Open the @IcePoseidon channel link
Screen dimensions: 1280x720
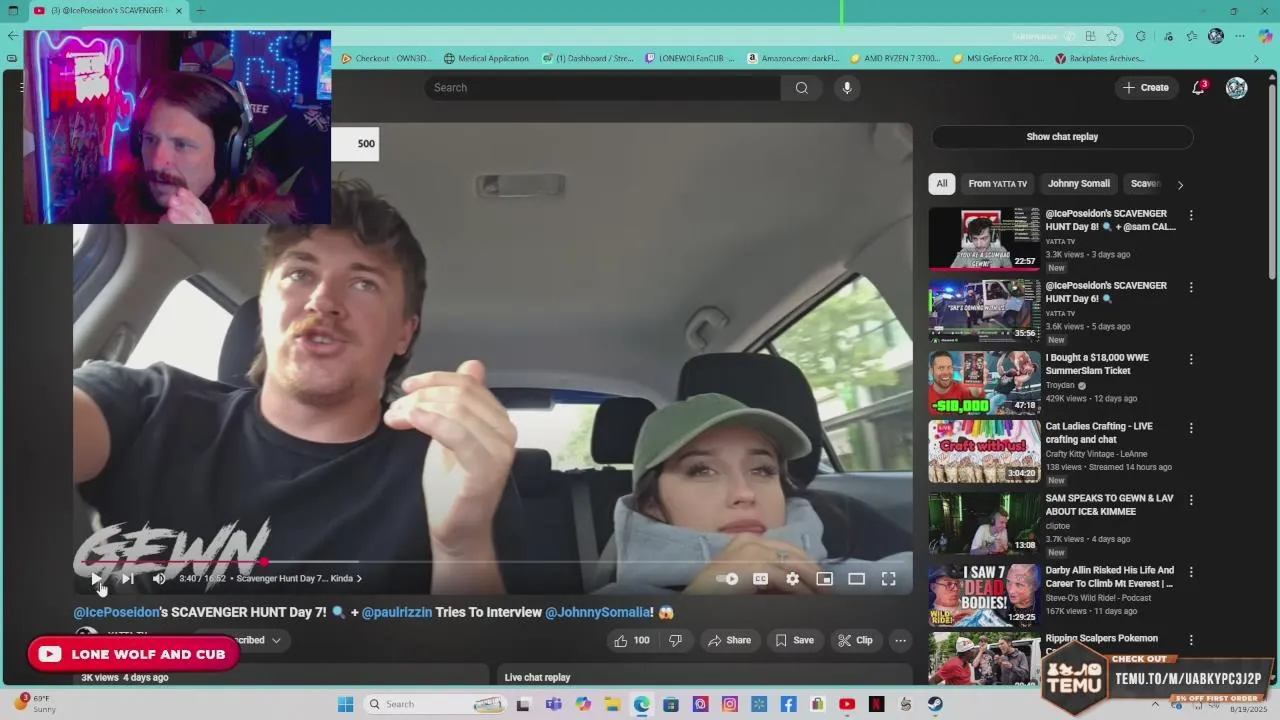tap(116, 612)
